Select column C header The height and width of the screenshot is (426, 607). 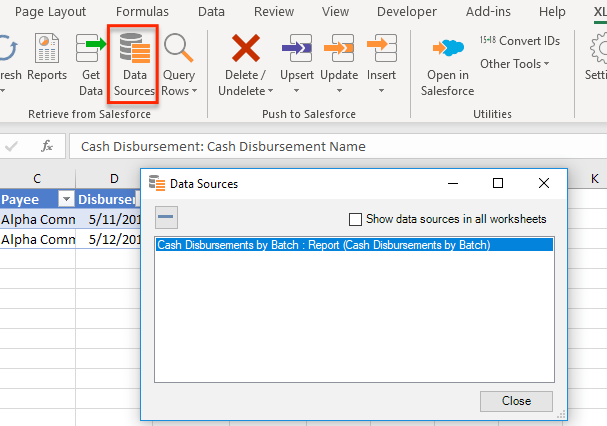[37, 179]
